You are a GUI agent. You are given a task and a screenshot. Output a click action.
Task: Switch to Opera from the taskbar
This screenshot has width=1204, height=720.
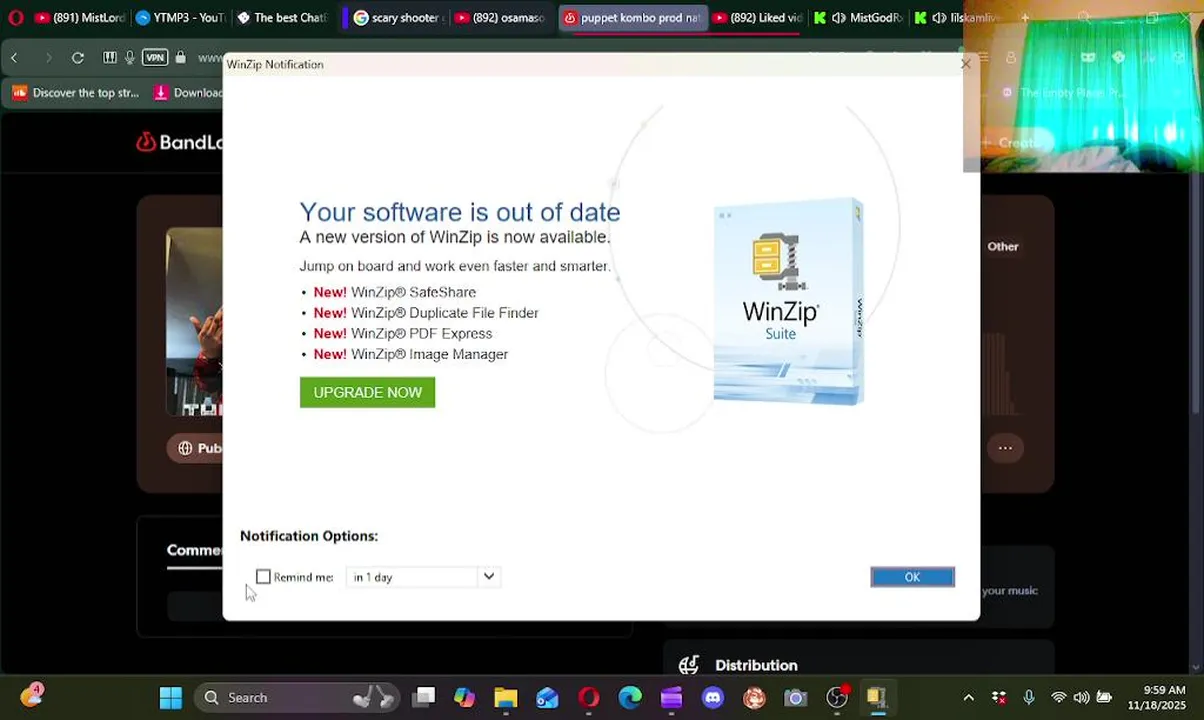(x=589, y=697)
